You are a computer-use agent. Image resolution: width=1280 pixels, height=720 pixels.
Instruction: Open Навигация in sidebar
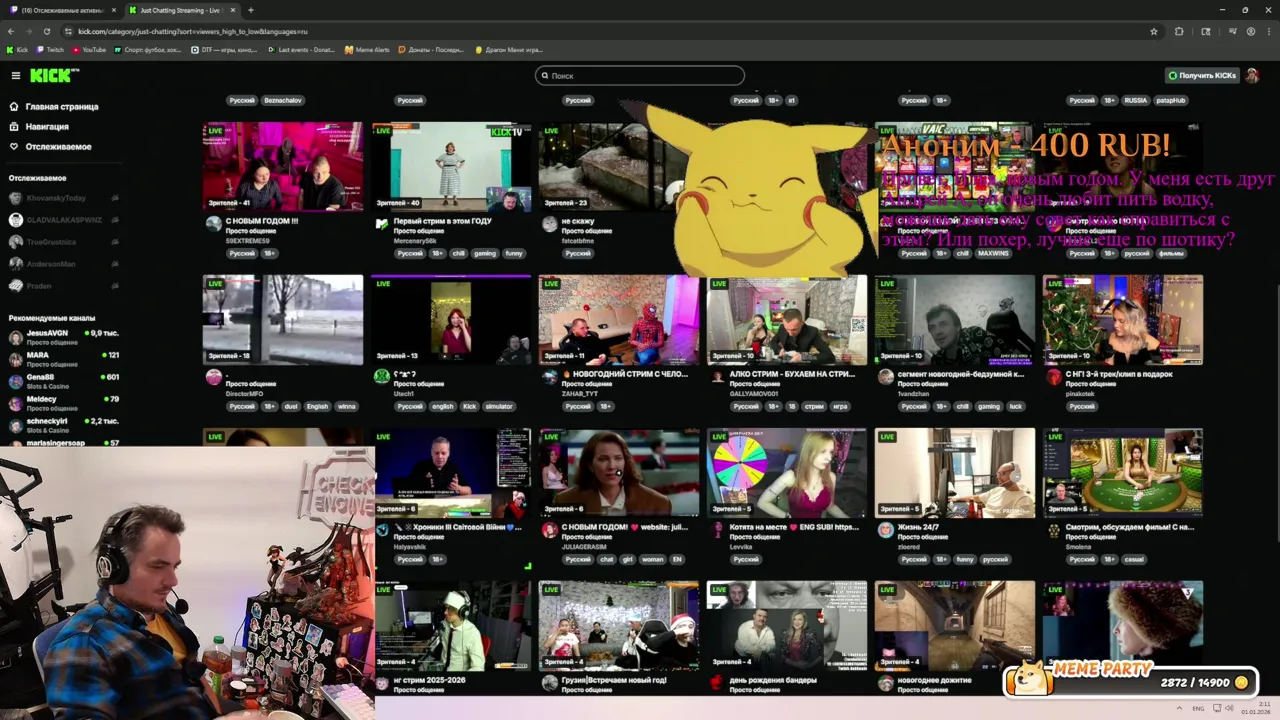pos(40,127)
